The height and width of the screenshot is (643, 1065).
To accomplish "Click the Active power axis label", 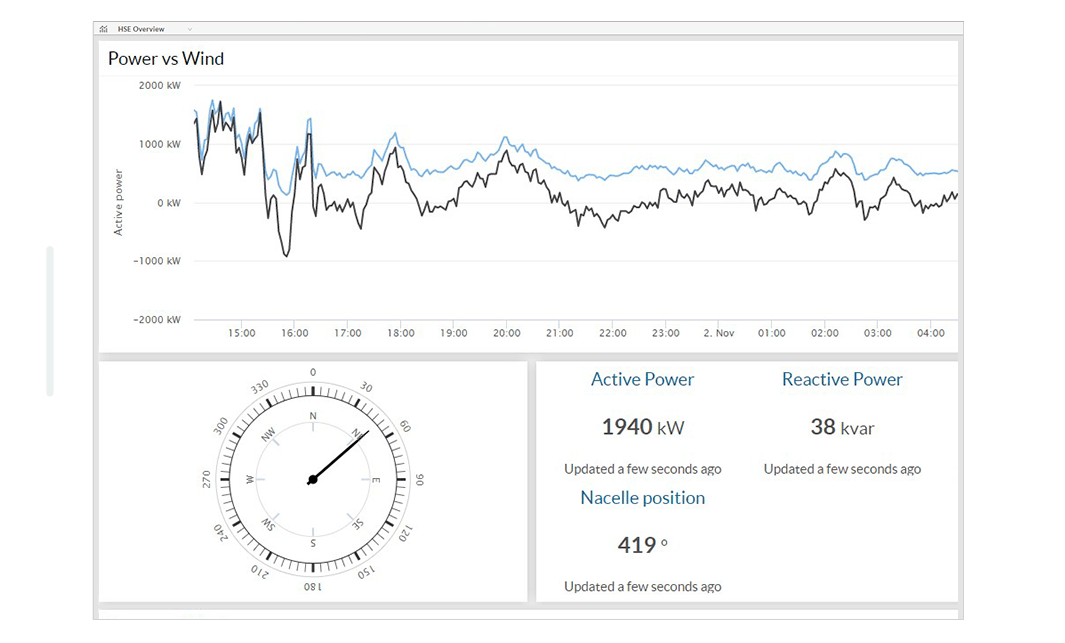I will pyautogui.click(x=118, y=202).
